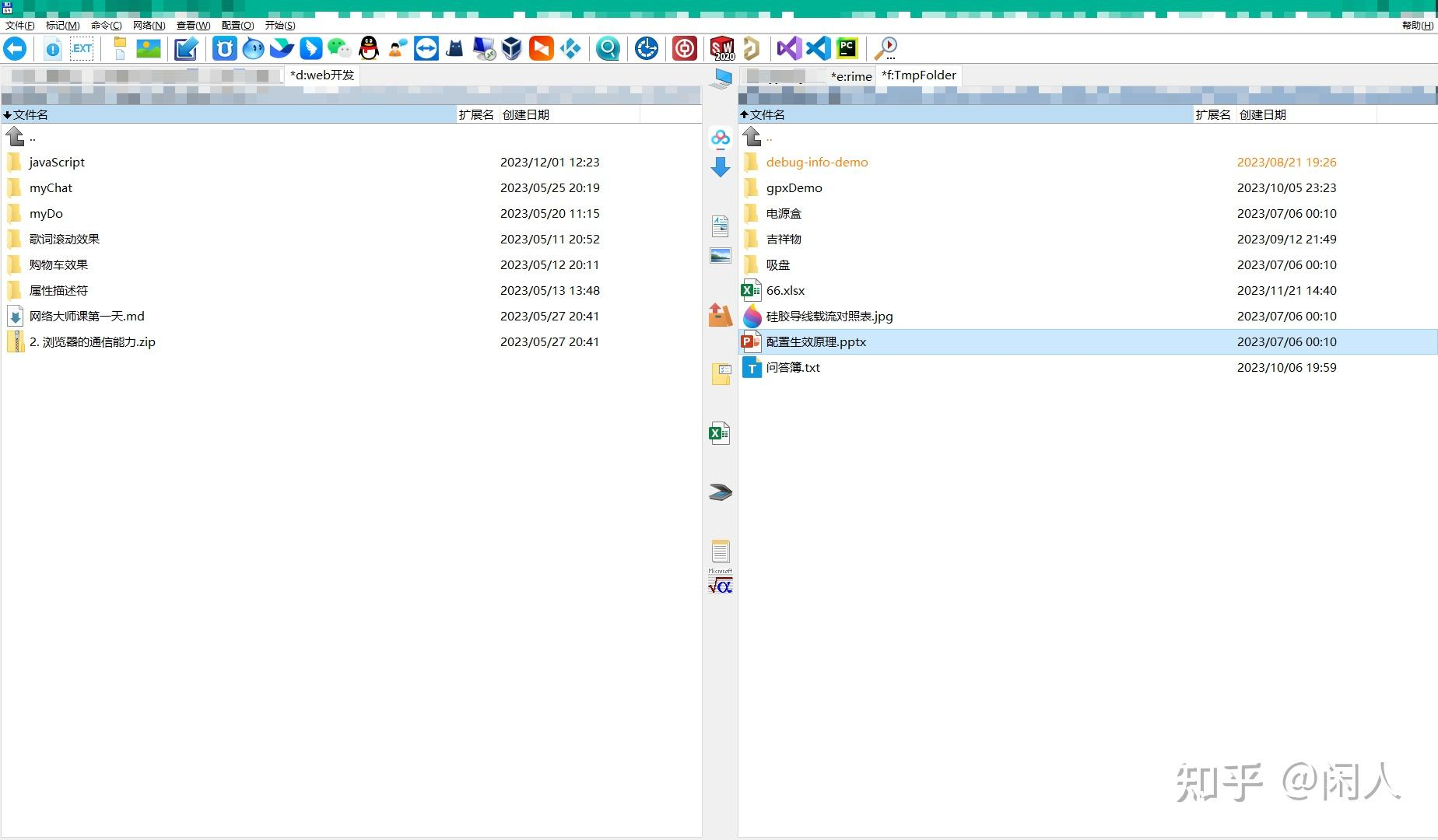Image resolution: width=1438 pixels, height=840 pixels.
Task: Click Baidu Netdisk icon in middle bar
Action: [x=721, y=139]
